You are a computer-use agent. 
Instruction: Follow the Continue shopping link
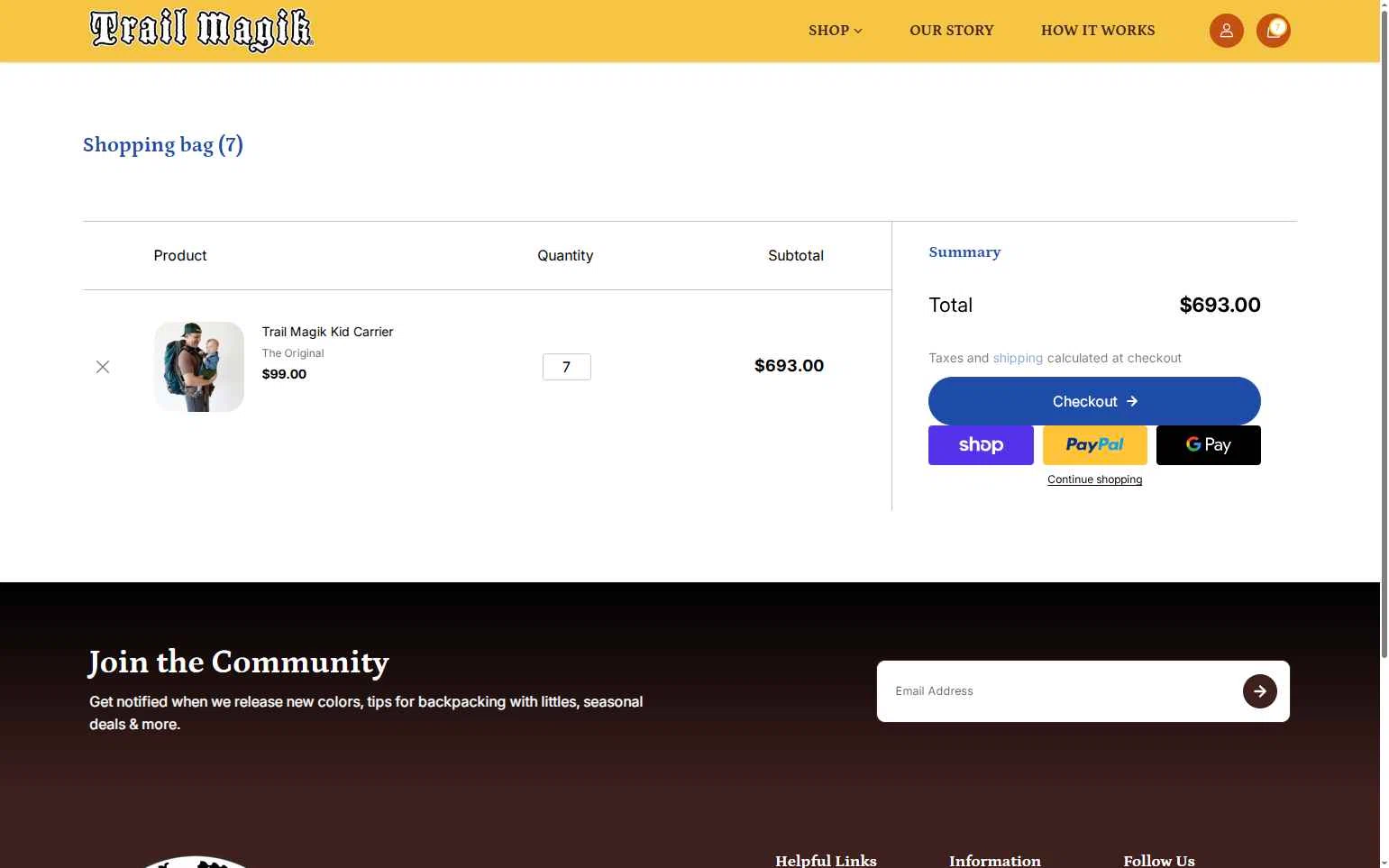[1094, 480]
